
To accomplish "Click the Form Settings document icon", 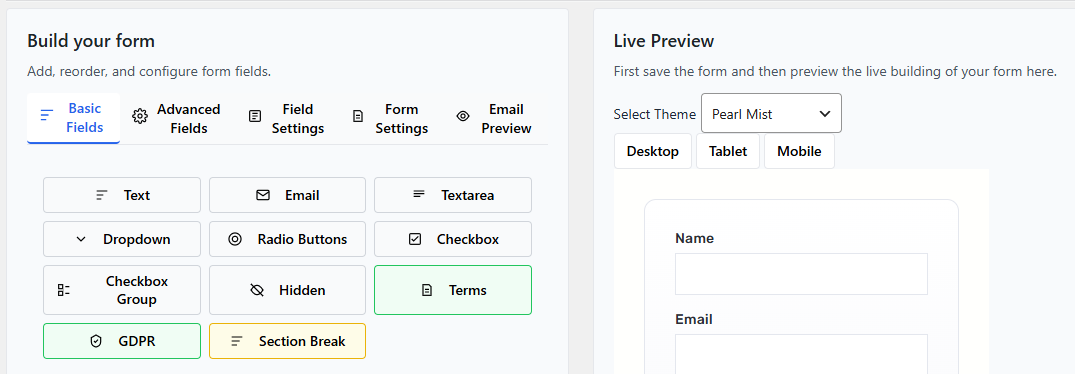I will [358, 116].
